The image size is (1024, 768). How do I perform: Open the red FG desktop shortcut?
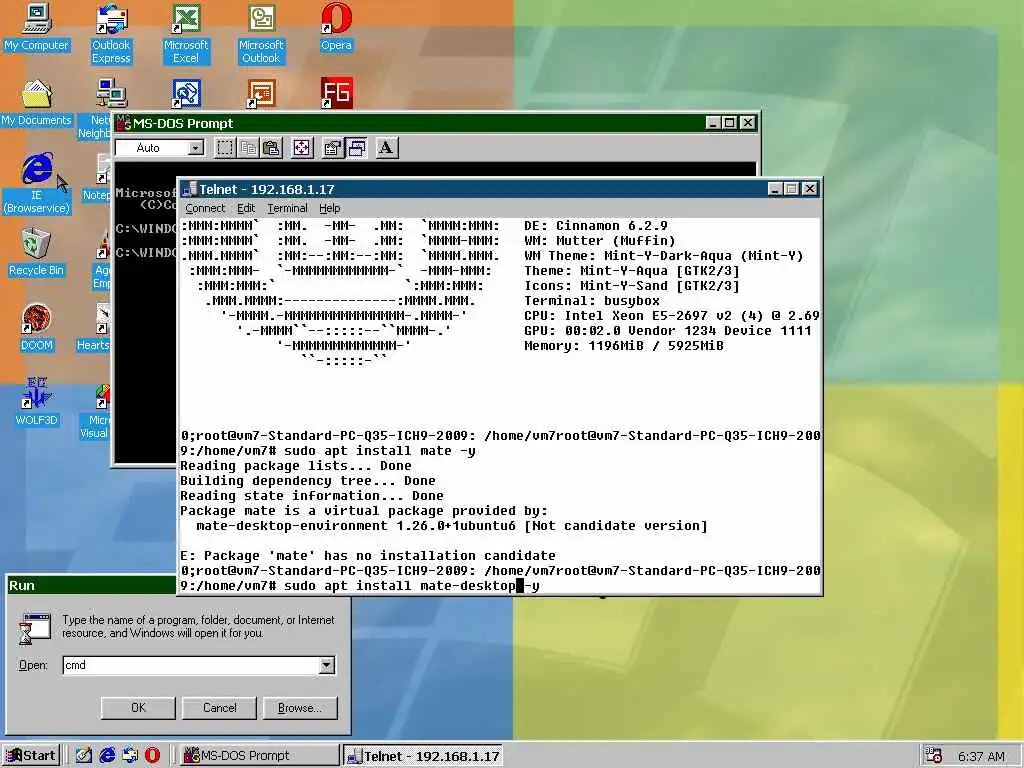point(336,93)
